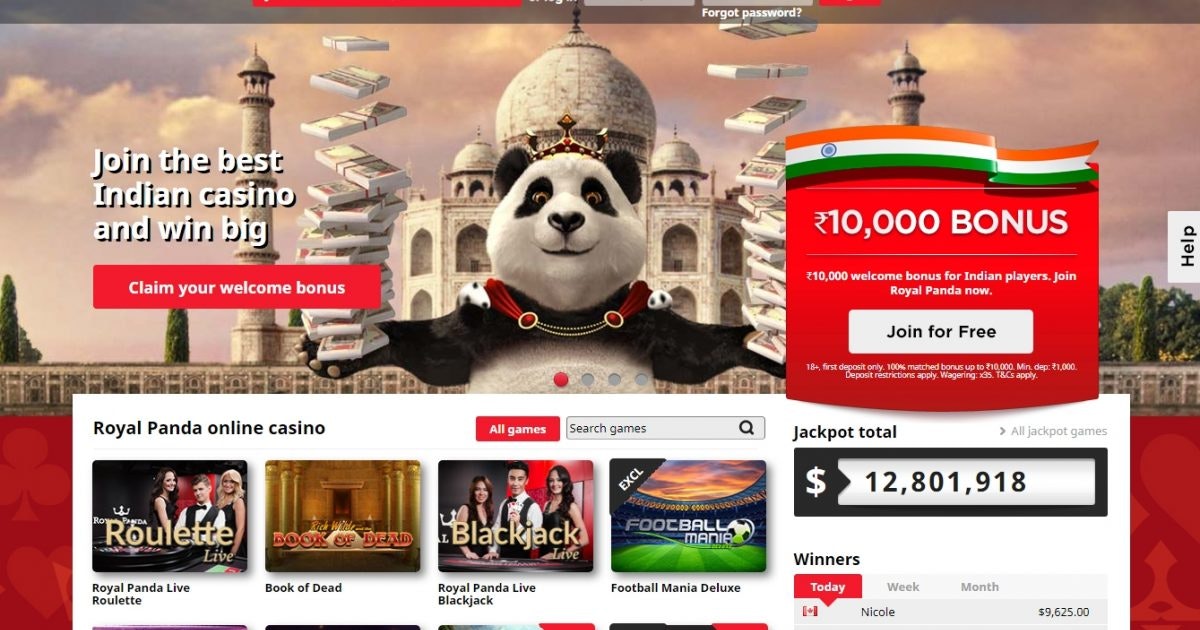Image resolution: width=1200 pixels, height=630 pixels.
Task: Focus the Search games input field
Action: [x=651, y=428]
